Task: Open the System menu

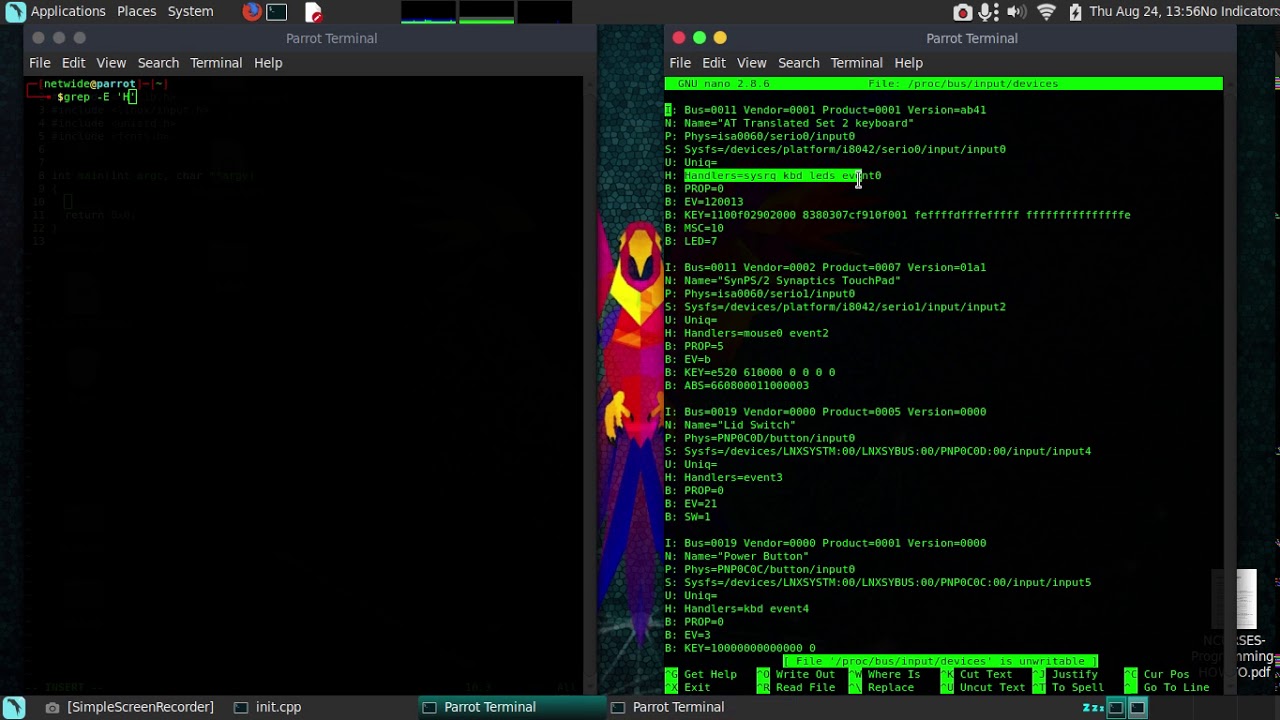Action: click(190, 11)
